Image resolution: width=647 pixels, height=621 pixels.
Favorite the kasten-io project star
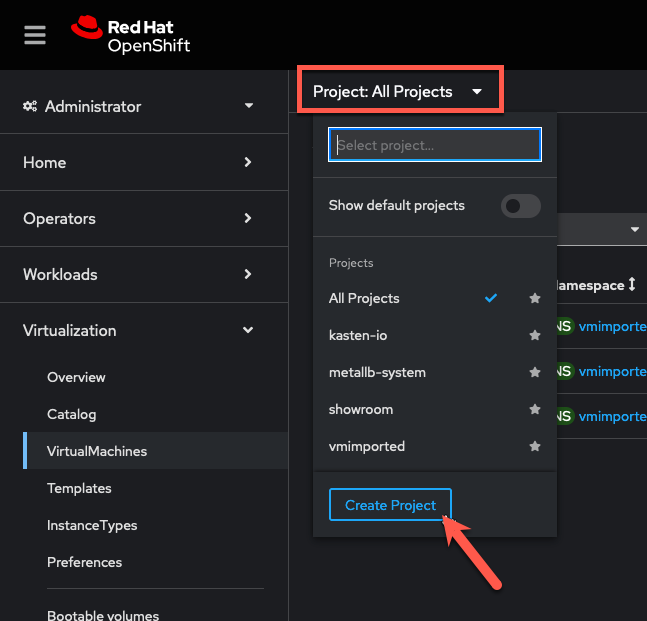point(535,335)
